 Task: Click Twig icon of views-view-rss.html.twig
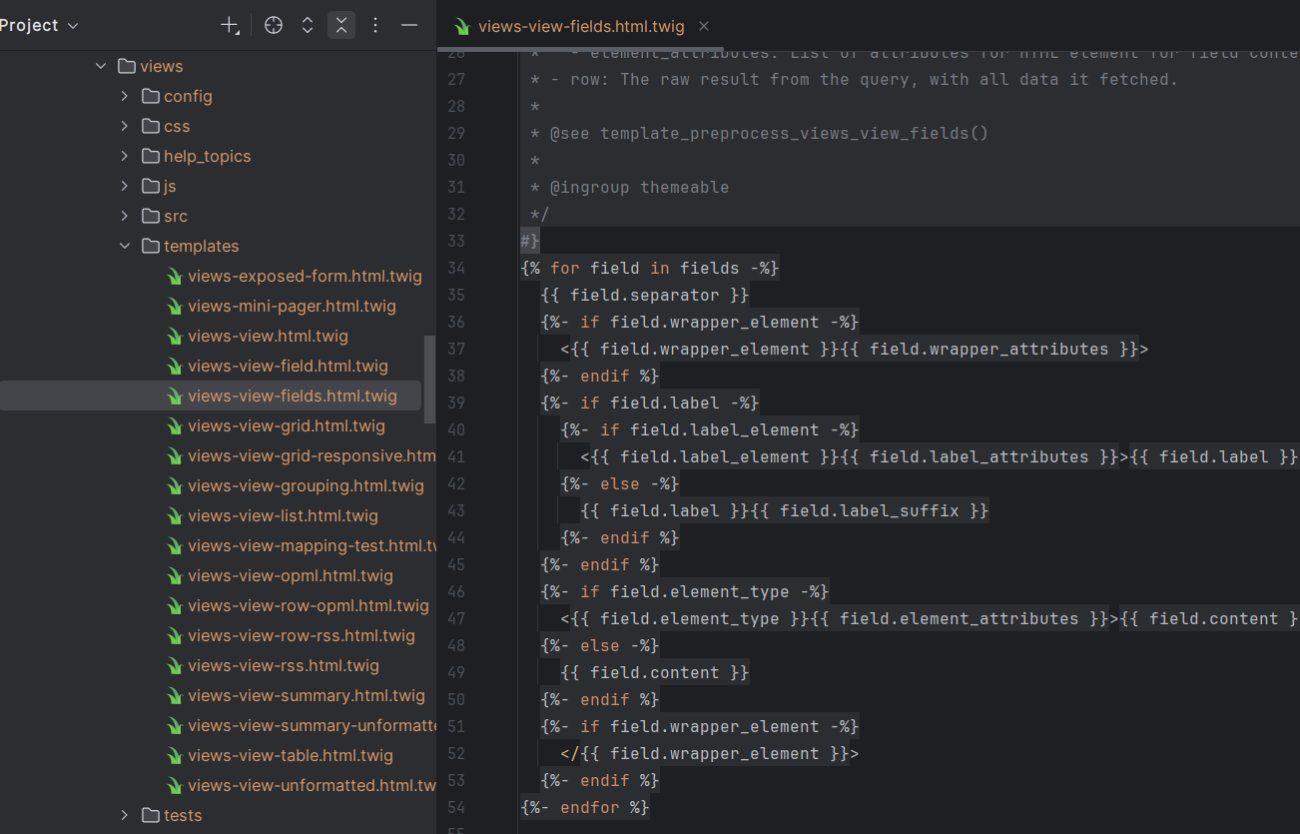pyautogui.click(x=174, y=666)
